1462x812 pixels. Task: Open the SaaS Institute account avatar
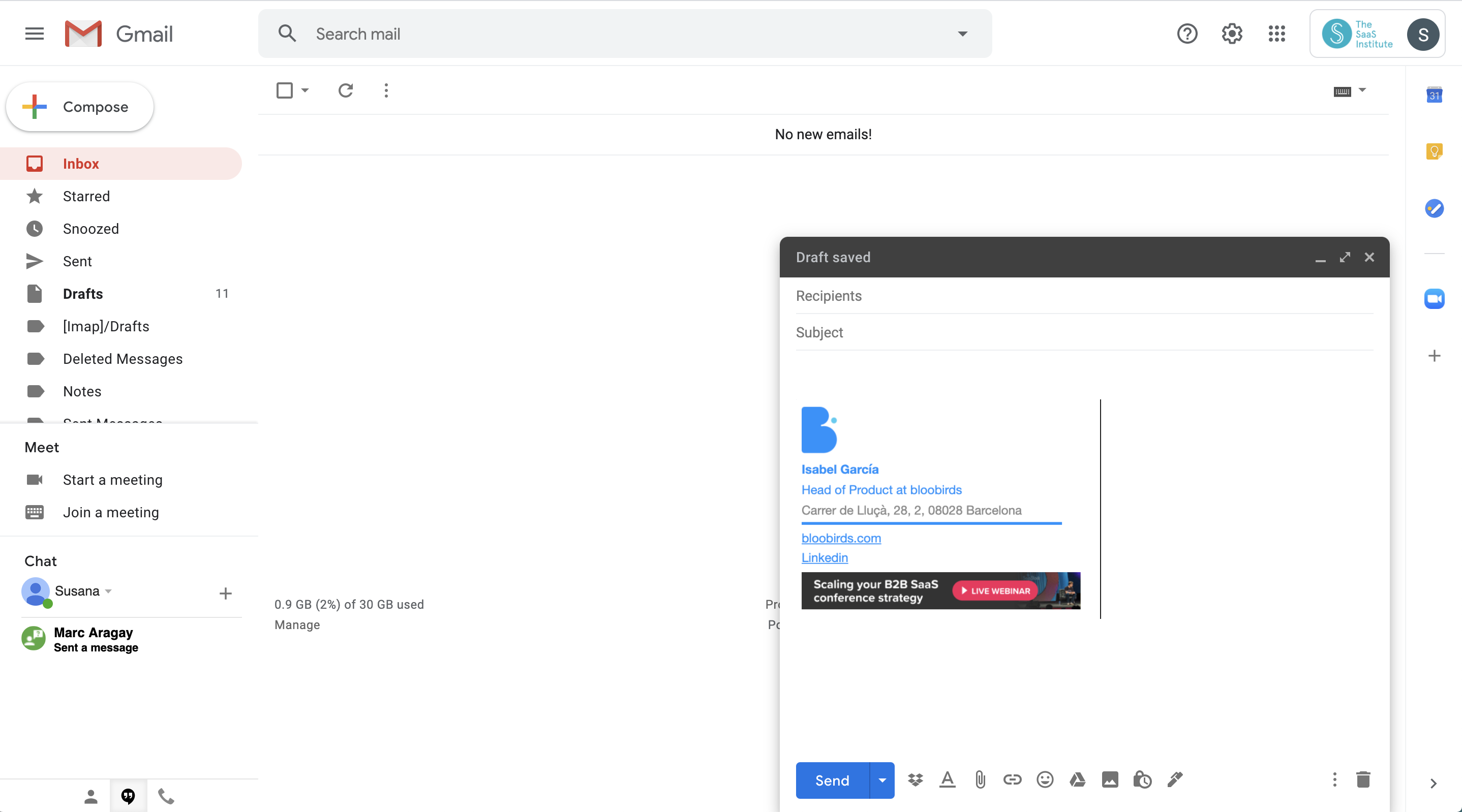point(1423,34)
